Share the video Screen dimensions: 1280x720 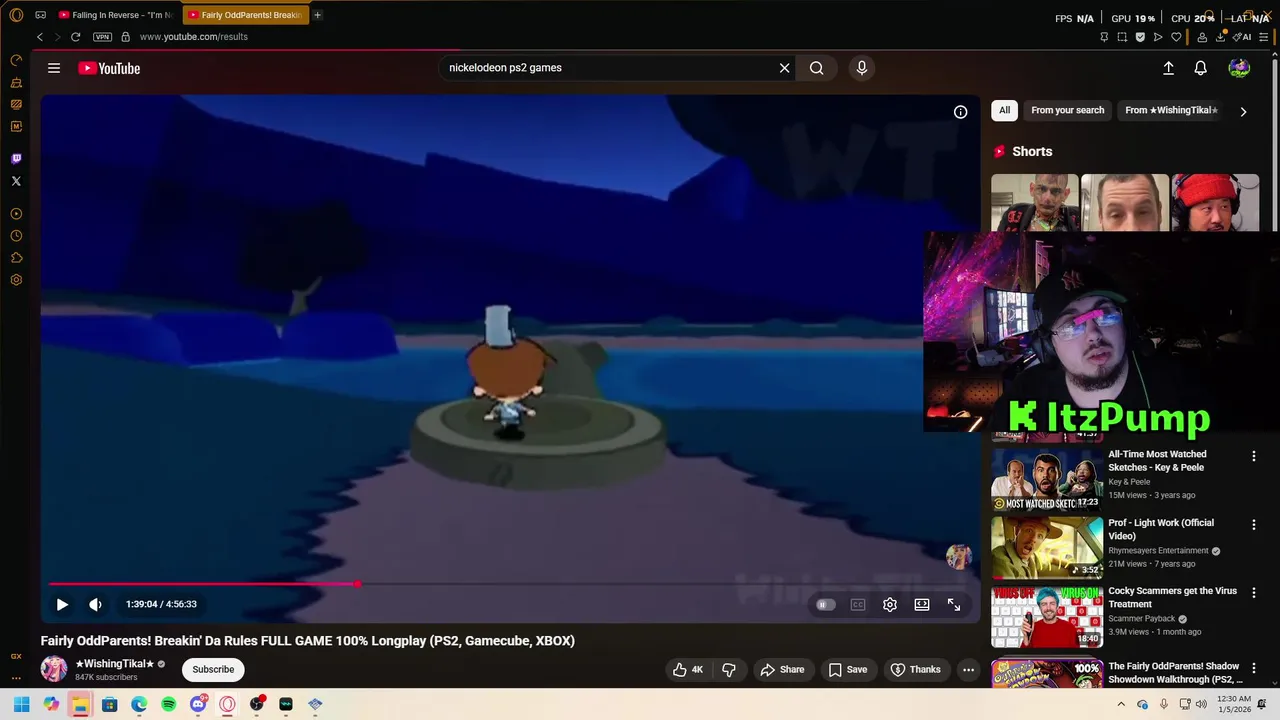782,669
